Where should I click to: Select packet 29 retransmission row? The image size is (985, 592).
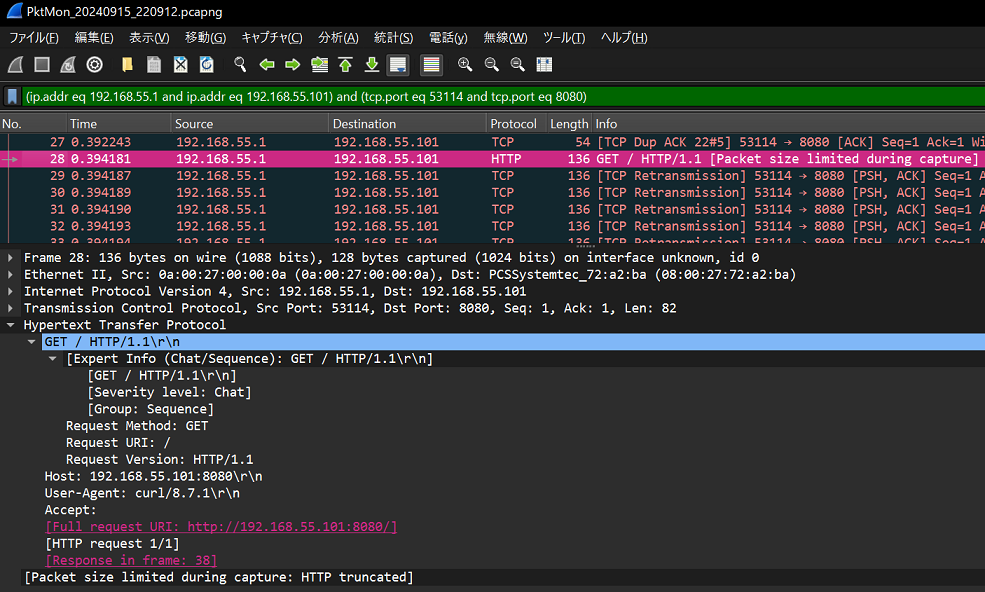[492, 176]
